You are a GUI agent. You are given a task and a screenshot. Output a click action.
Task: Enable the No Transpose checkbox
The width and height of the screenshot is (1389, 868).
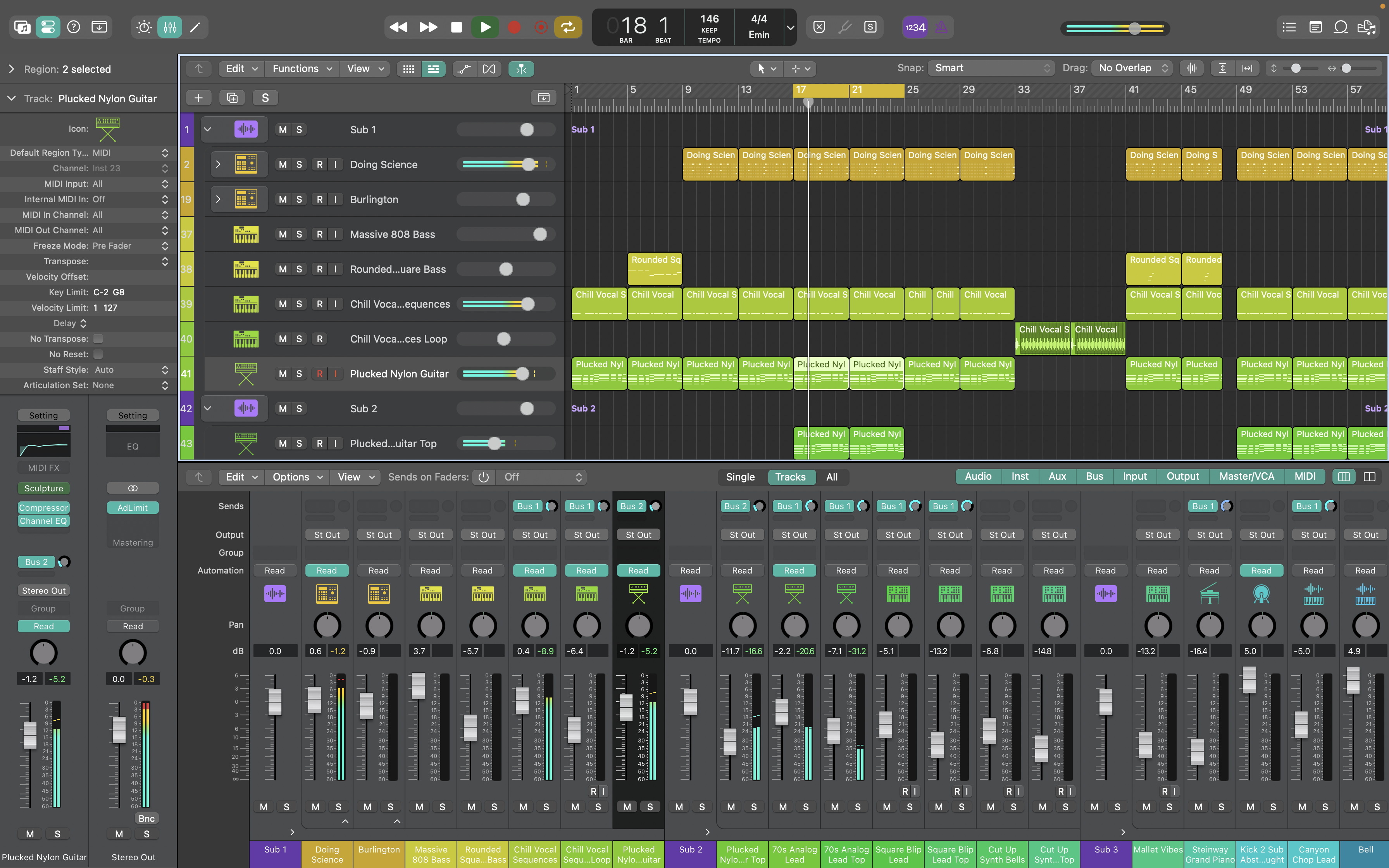[98, 339]
